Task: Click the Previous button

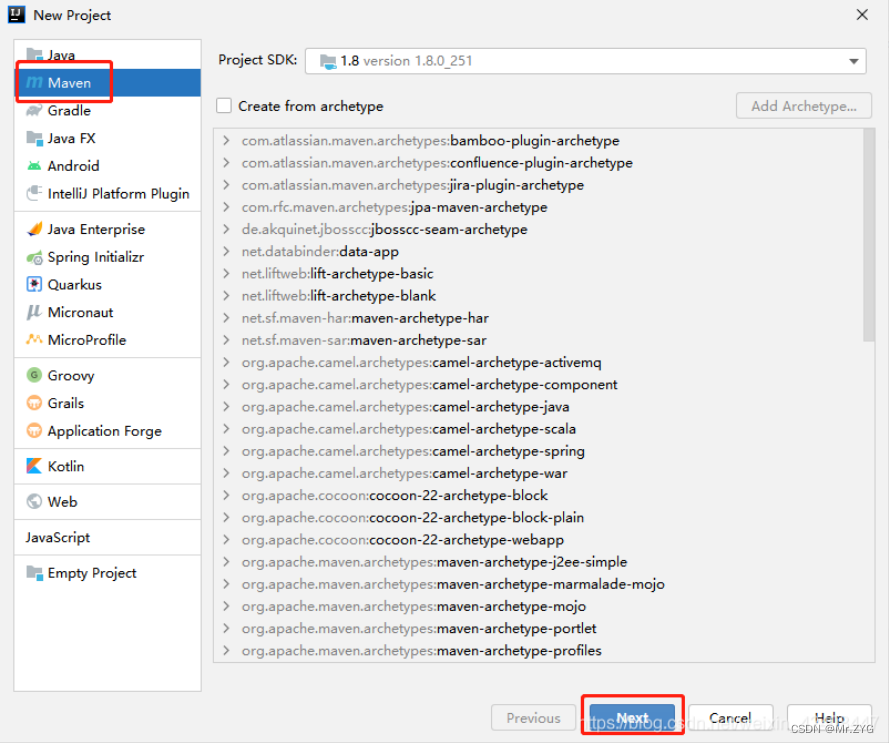Action: pyautogui.click(x=534, y=717)
